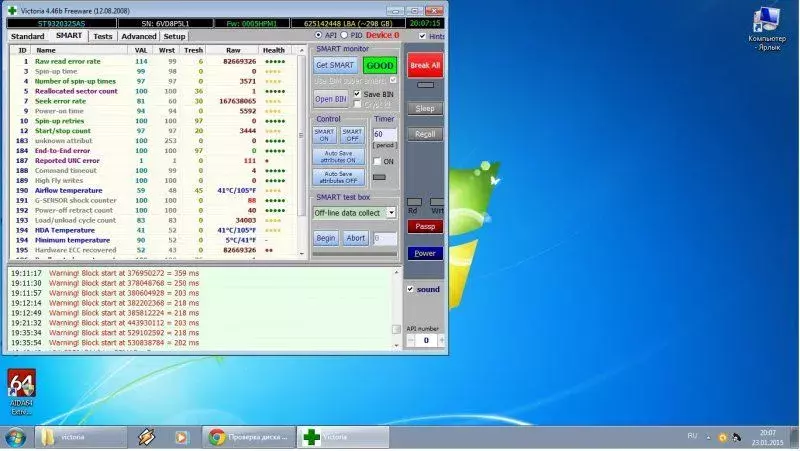Select the HDA Temperature row
This screenshot has height=451, width=800.
pos(153,230)
